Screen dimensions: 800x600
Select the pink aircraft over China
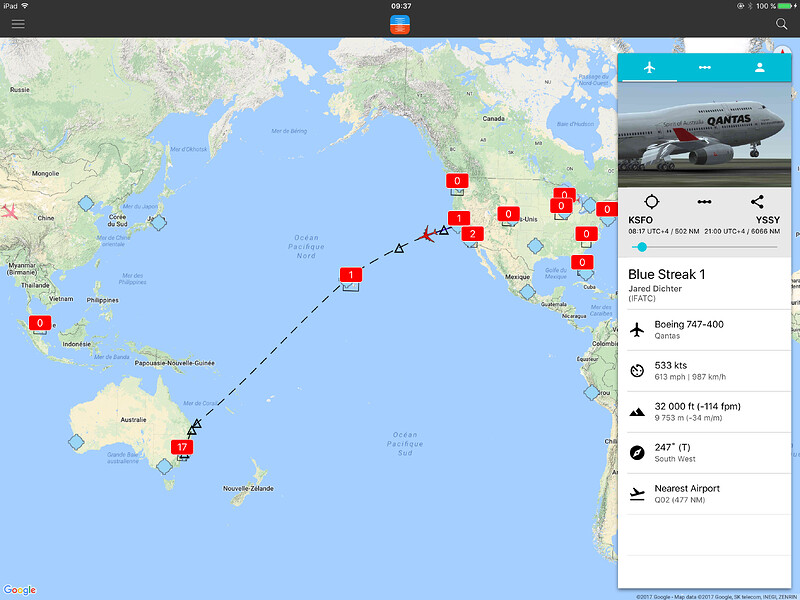pyautogui.click(x=9, y=211)
